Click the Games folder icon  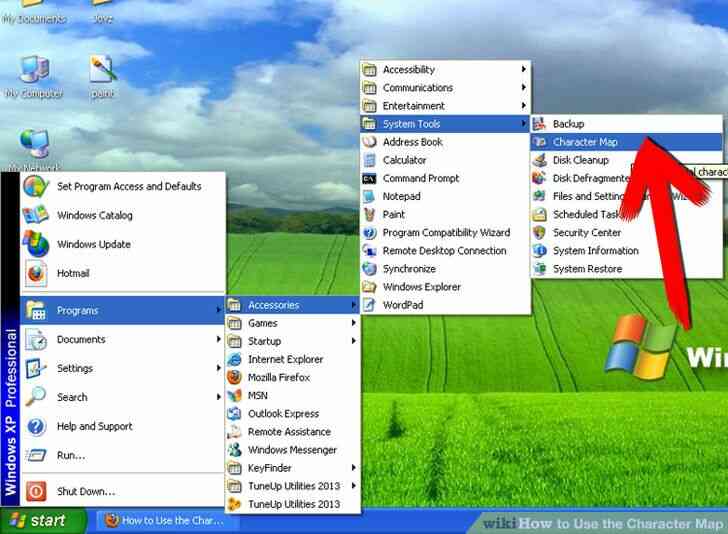pyautogui.click(x=234, y=323)
